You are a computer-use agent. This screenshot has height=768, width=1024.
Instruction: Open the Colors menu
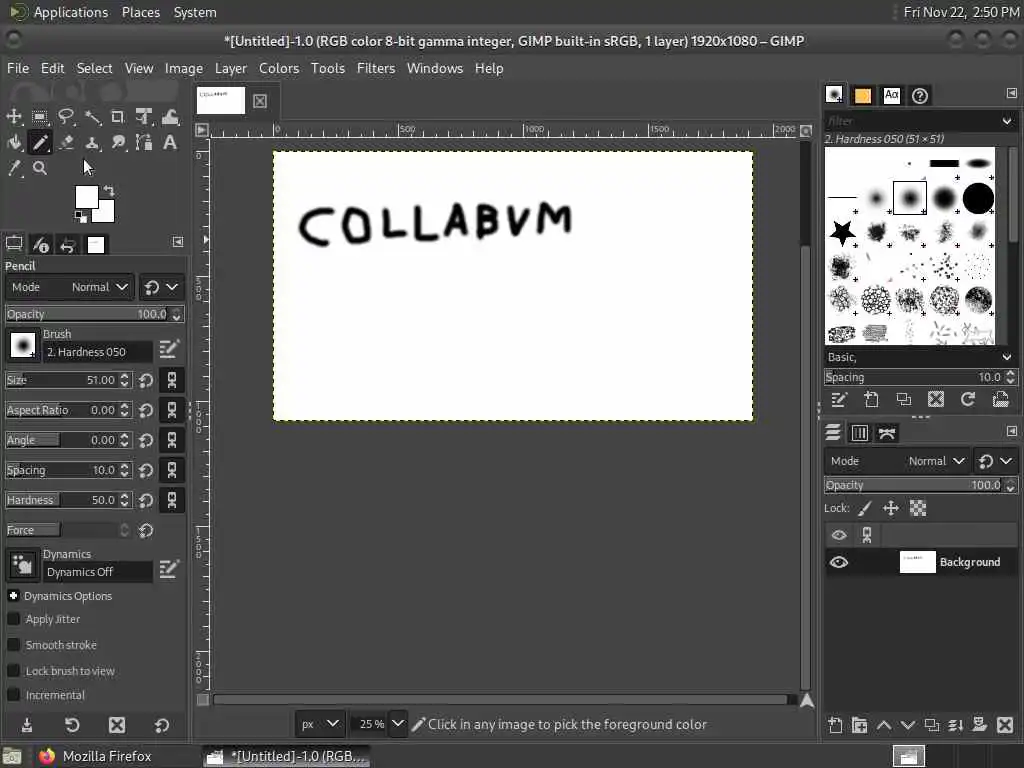tap(279, 69)
